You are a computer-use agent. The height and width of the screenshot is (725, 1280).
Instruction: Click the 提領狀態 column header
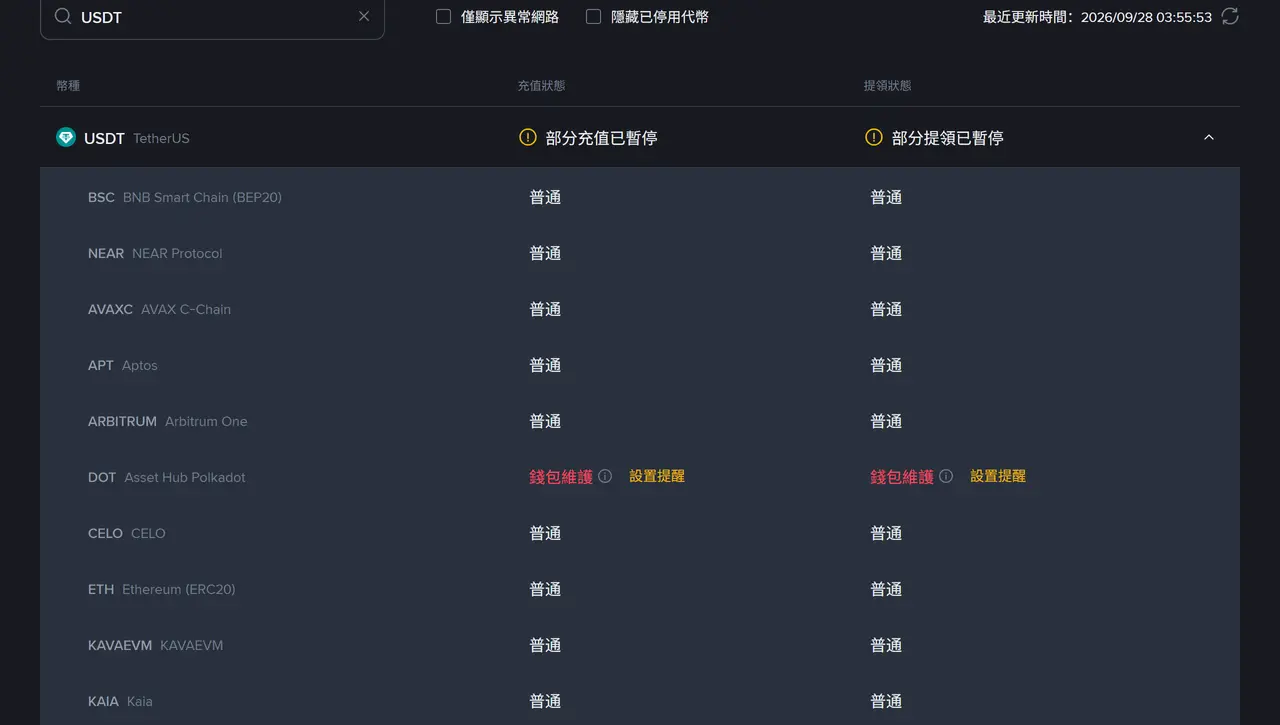888,86
